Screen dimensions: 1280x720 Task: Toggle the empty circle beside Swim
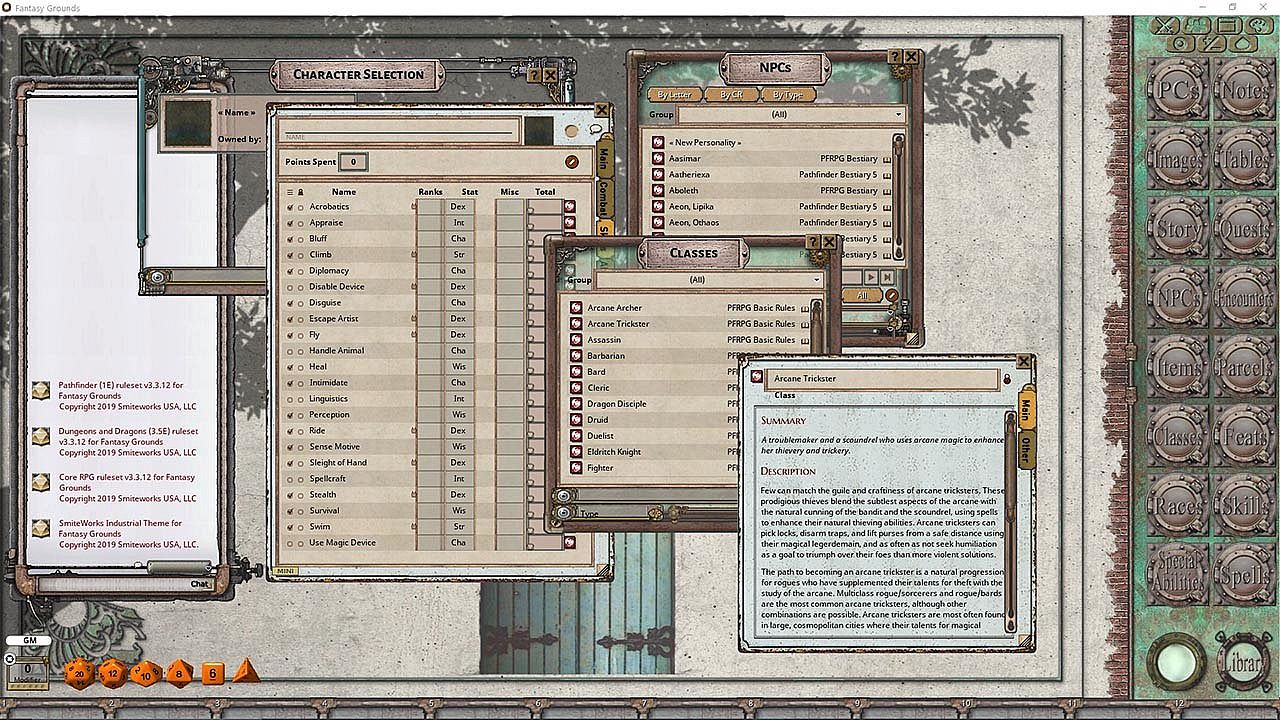pos(301,527)
